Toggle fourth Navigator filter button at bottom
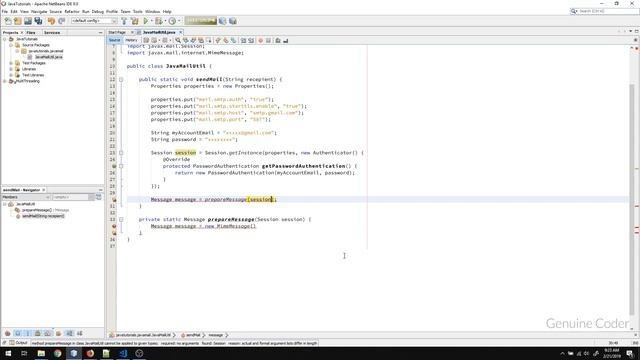The height and width of the screenshot is (360, 640). [38, 333]
